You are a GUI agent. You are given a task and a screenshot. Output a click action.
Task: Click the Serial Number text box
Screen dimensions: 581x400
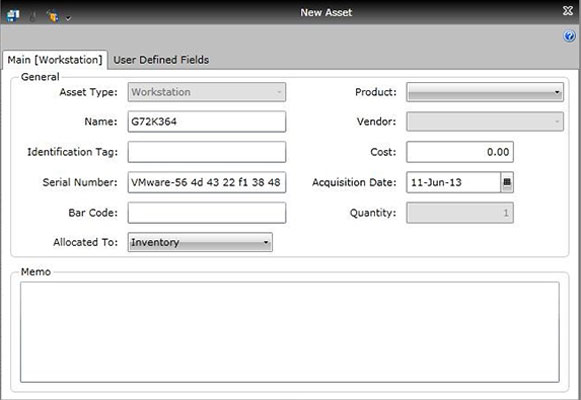click(207, 182)
